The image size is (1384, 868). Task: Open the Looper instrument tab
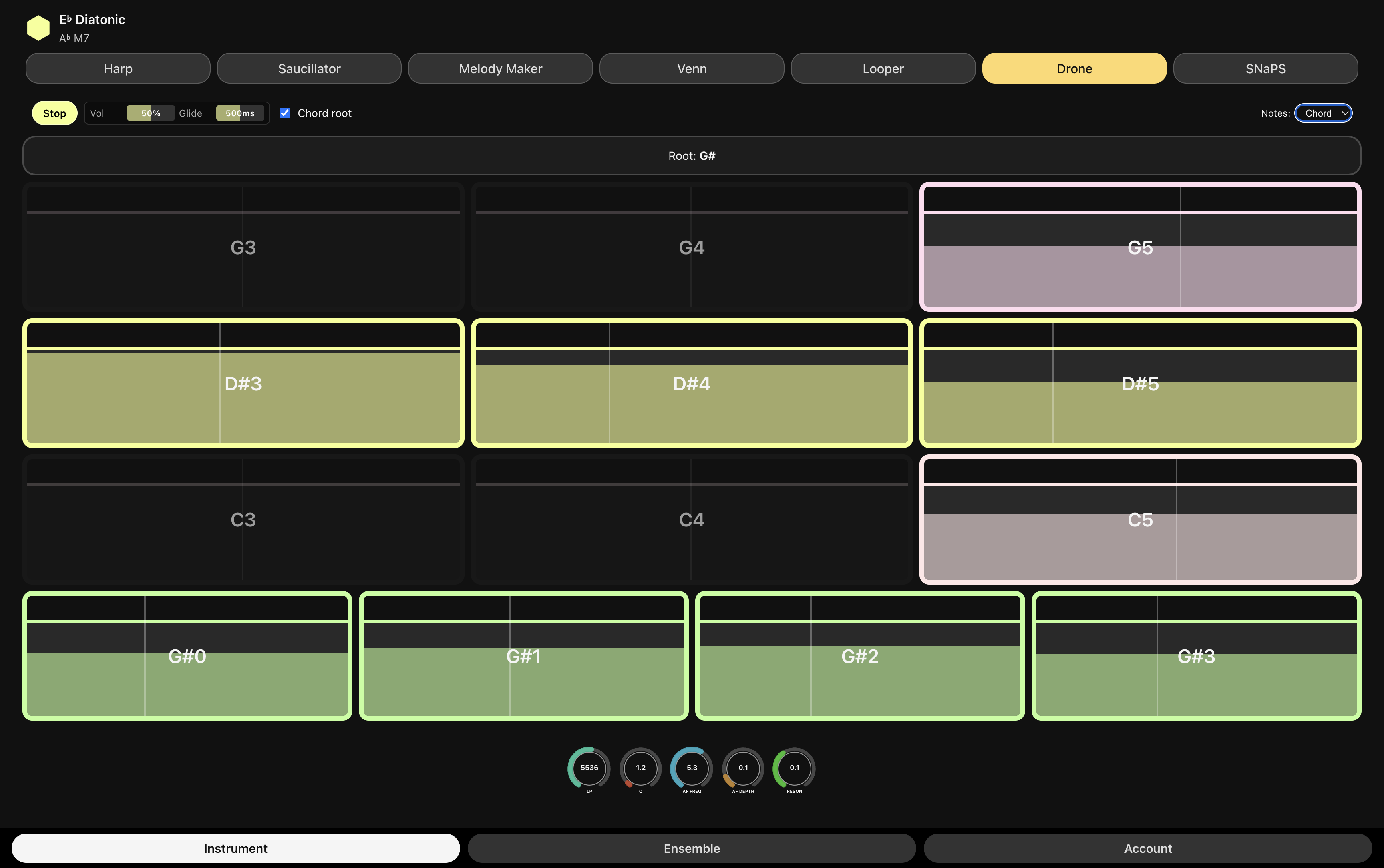click(x=883, y=69)
